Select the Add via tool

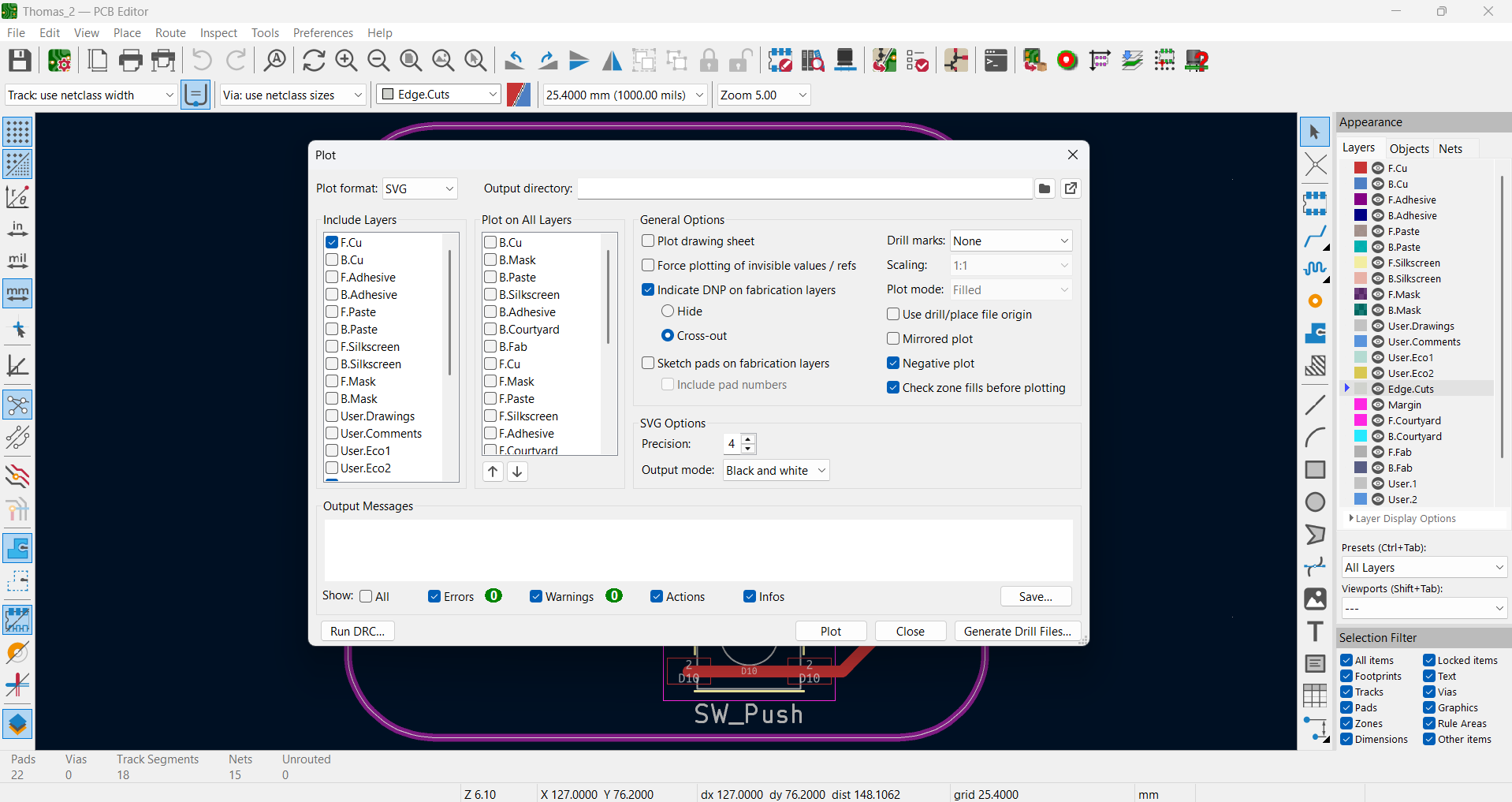[x=1315, y=300]
